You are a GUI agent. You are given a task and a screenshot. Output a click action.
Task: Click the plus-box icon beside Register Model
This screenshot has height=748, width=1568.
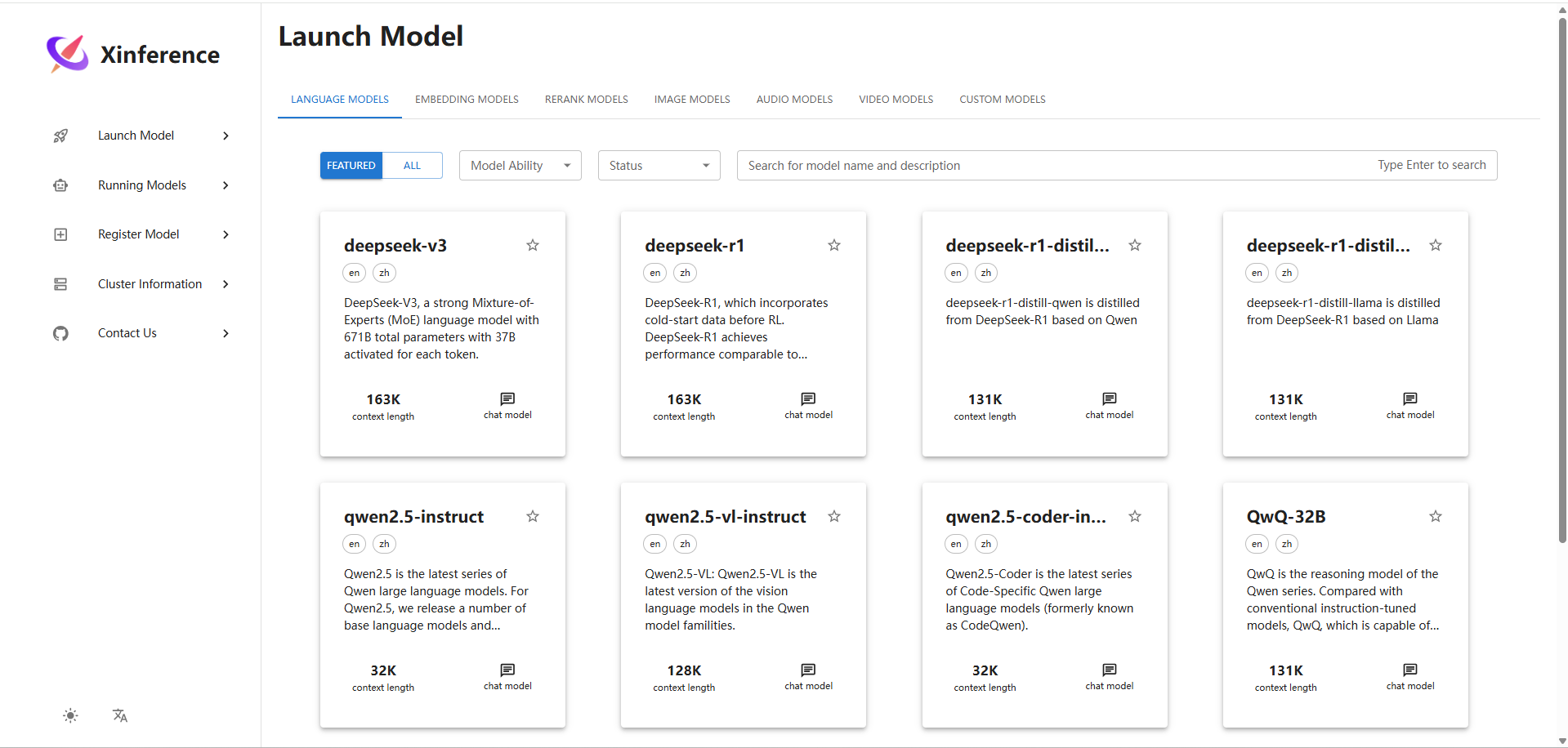[x=60, y=234]
